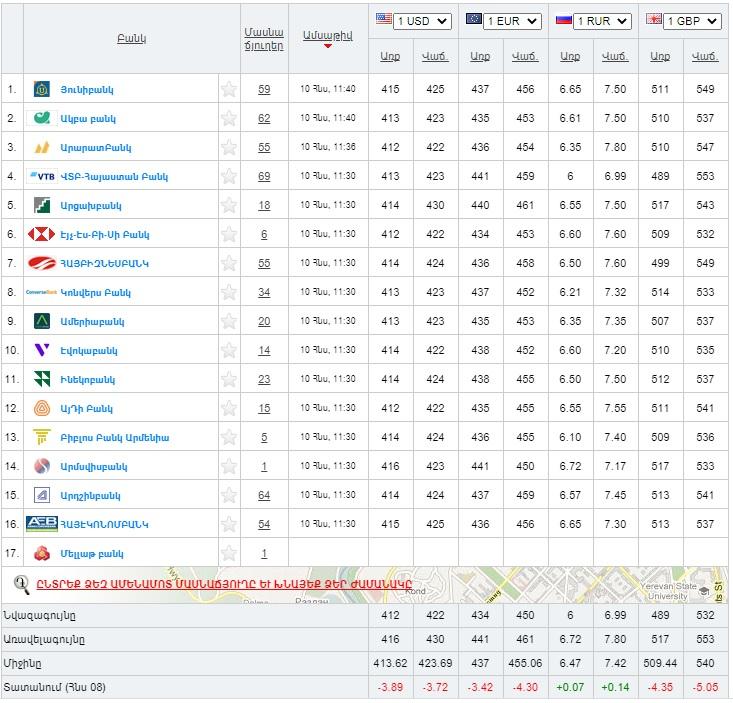Click the Mellat bank logo icon
The height and width of the screenshot is (703, 733).
(x=42, y=553)
